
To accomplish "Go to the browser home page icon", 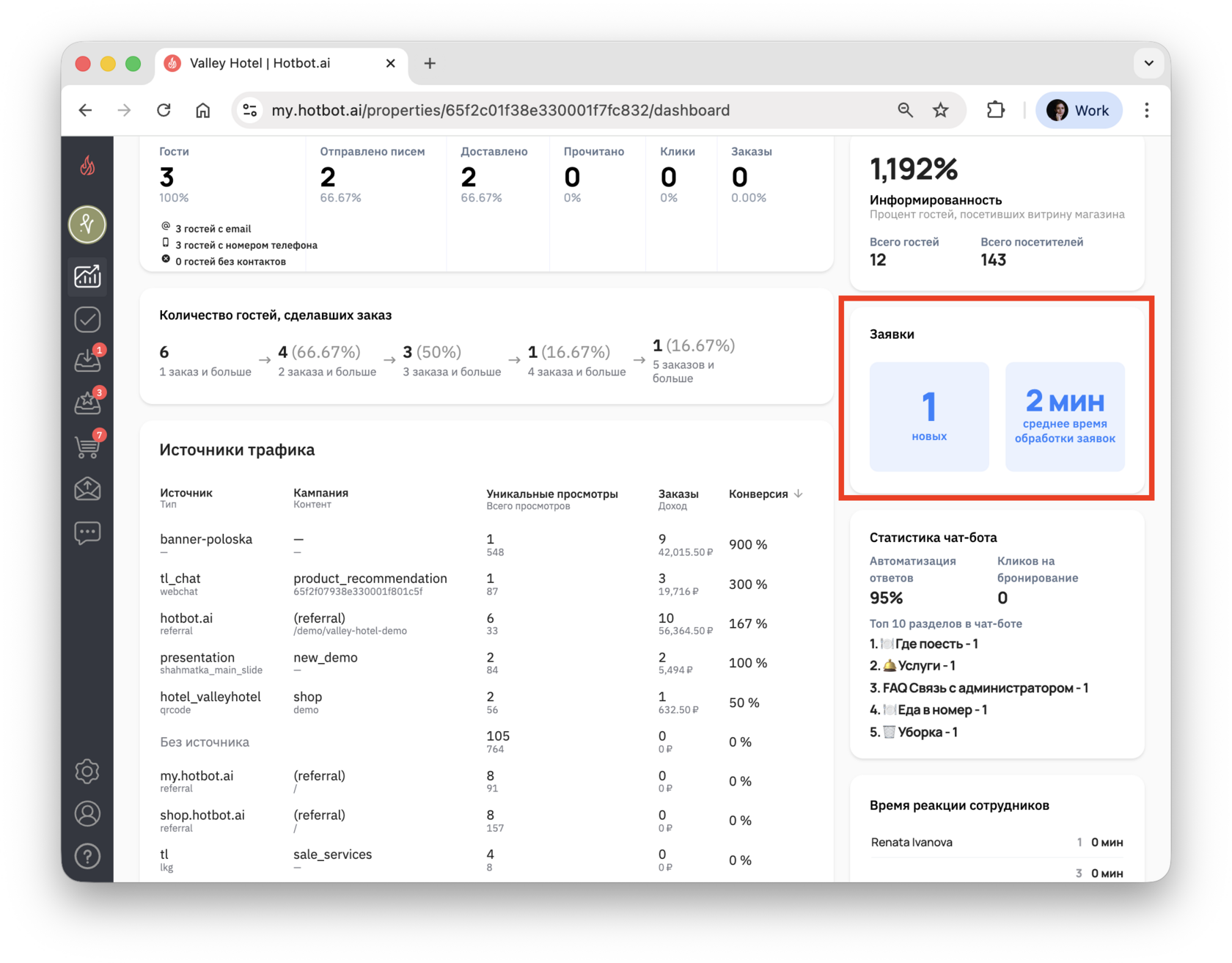I will click(203, 110).
